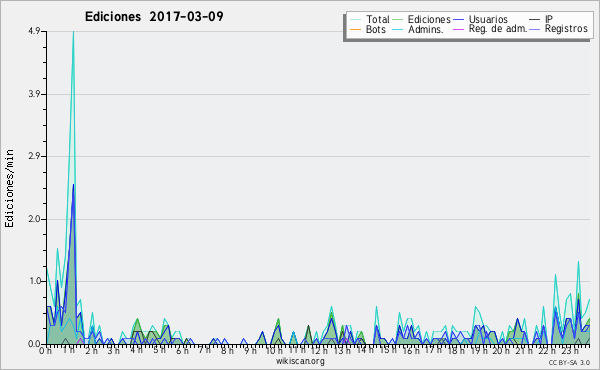Click the 'wikiscan.org' caption

click(x=300, y=361)
